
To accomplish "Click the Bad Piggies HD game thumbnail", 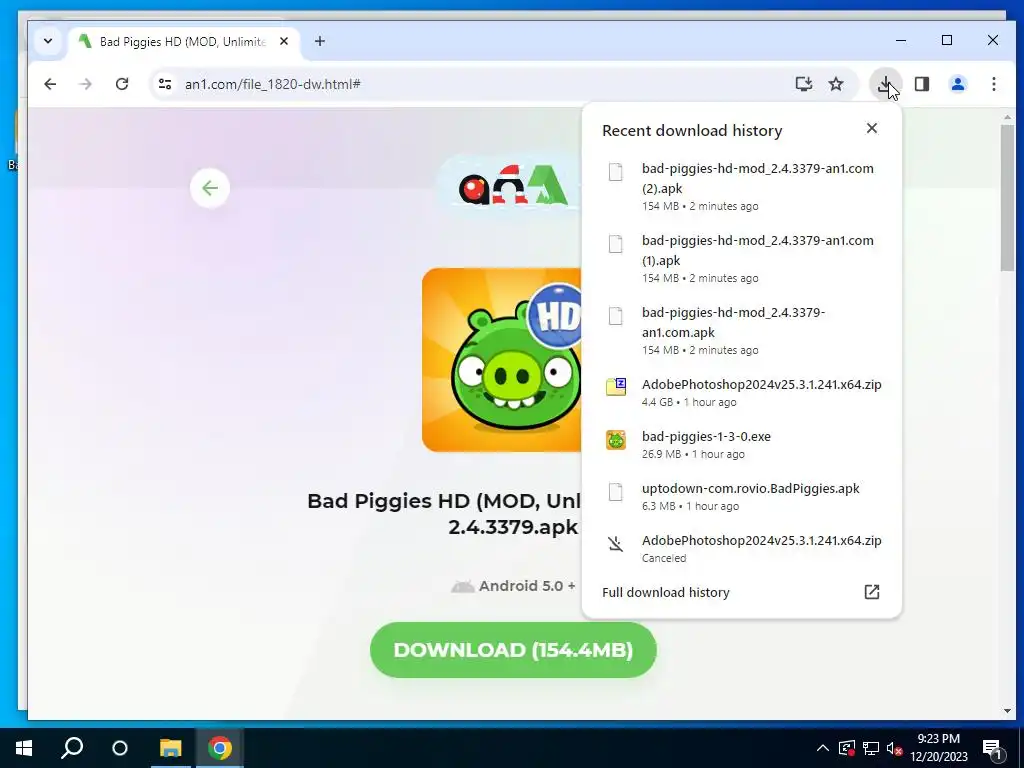I will 502,360.
